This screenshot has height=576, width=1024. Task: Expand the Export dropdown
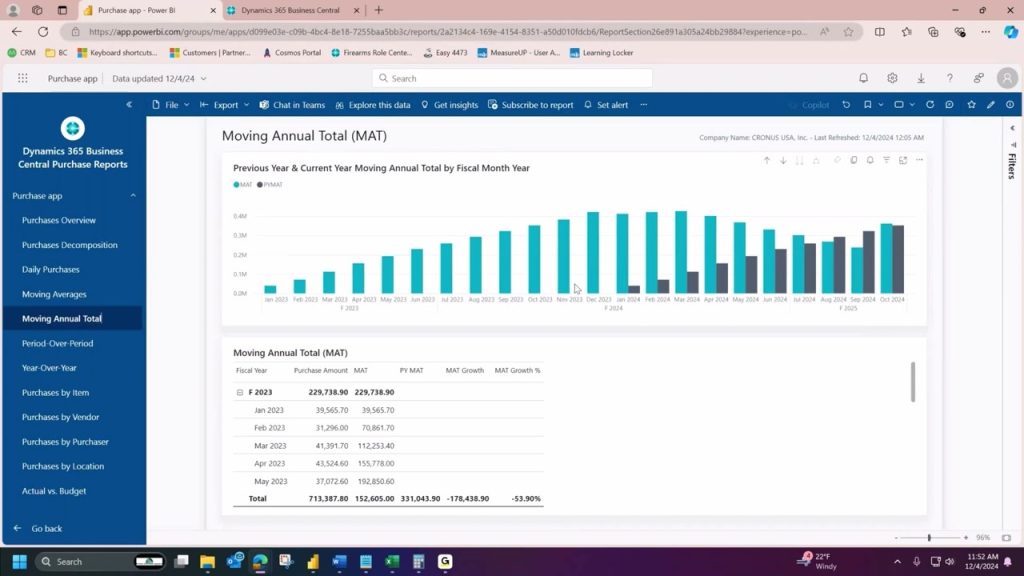click(225, 104)
